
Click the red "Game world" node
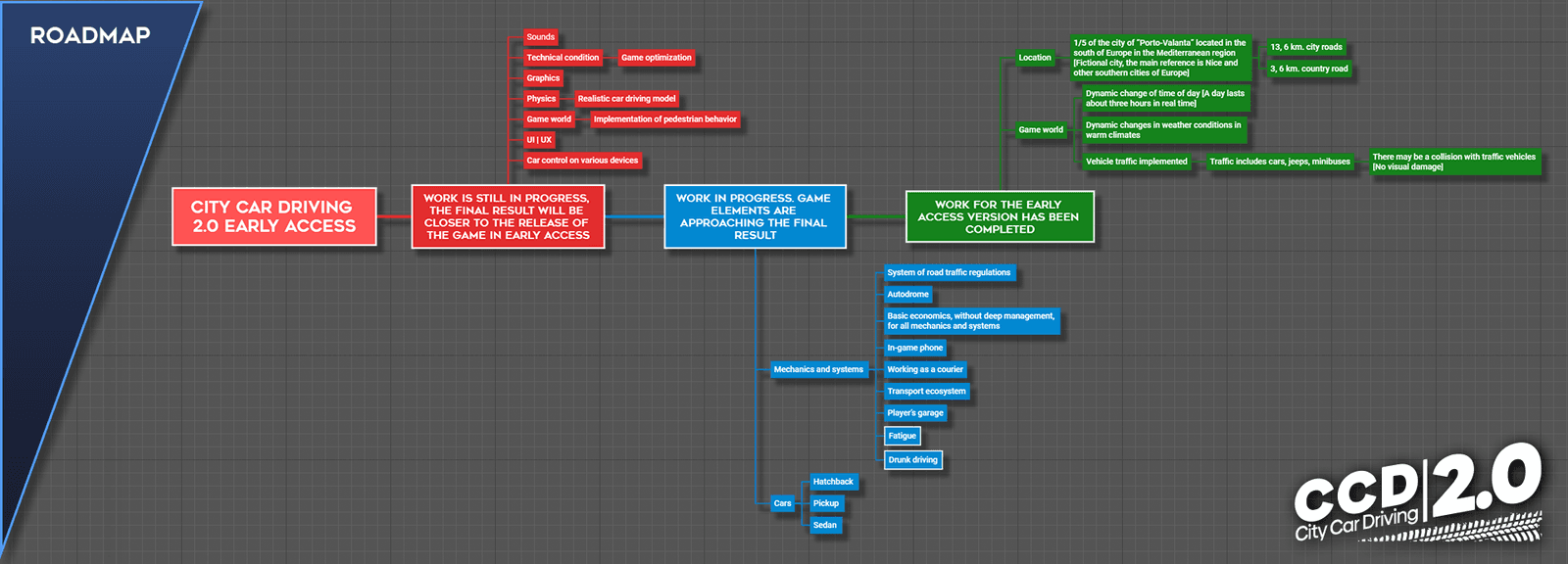click(x=549, y=119)
